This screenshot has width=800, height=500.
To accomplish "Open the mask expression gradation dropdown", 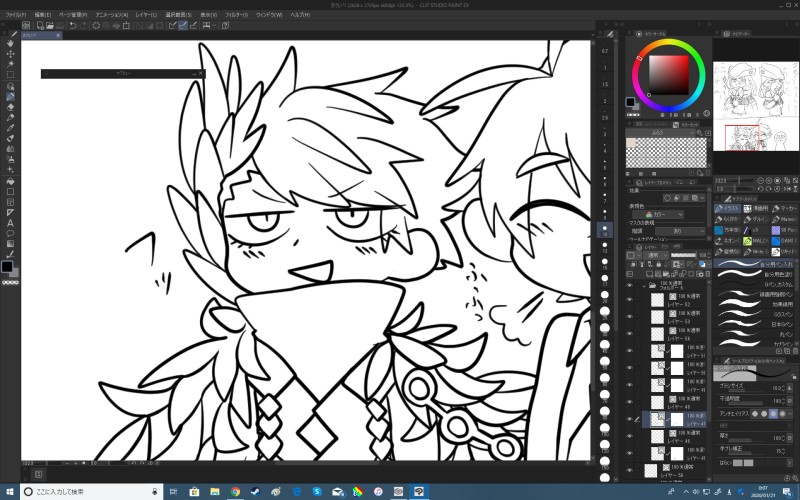I will [x=680, y=231].
